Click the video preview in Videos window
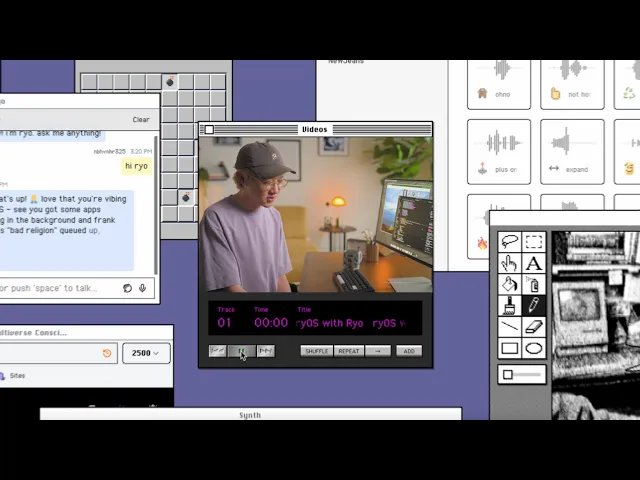The image size is (640, 480). (316, 214)
